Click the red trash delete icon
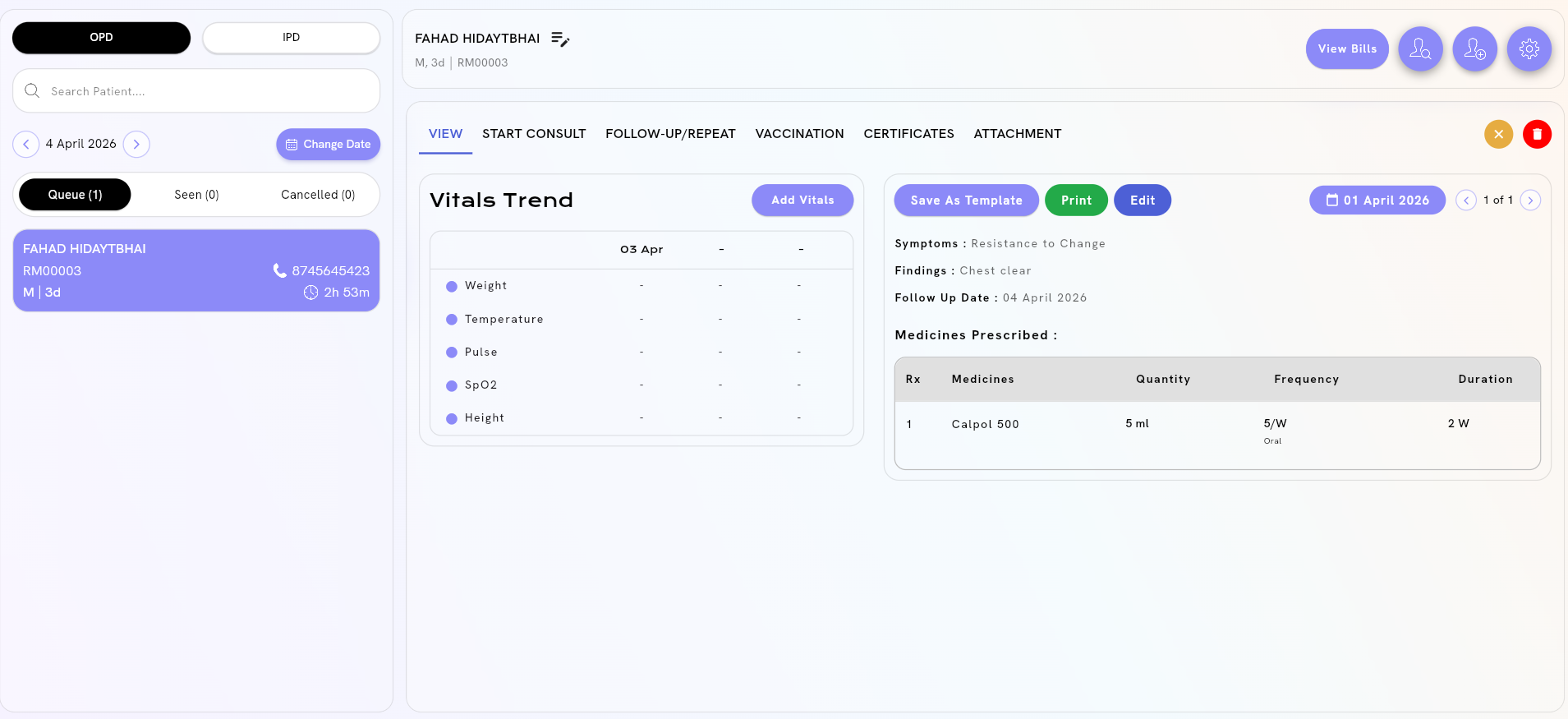1568x719 pixels. (1537, 134)
